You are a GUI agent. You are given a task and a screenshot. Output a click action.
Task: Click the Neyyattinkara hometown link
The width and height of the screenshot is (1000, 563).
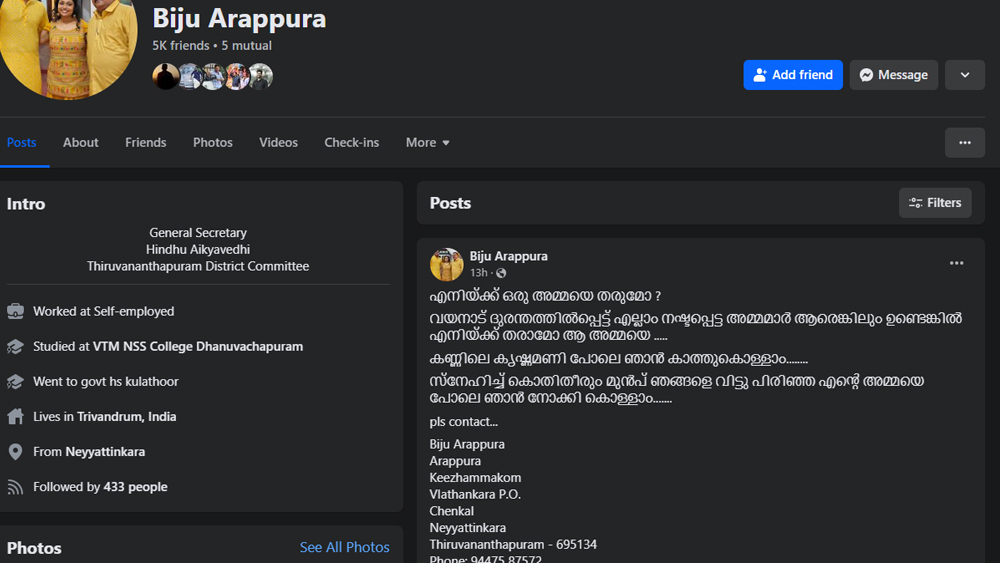105,452
